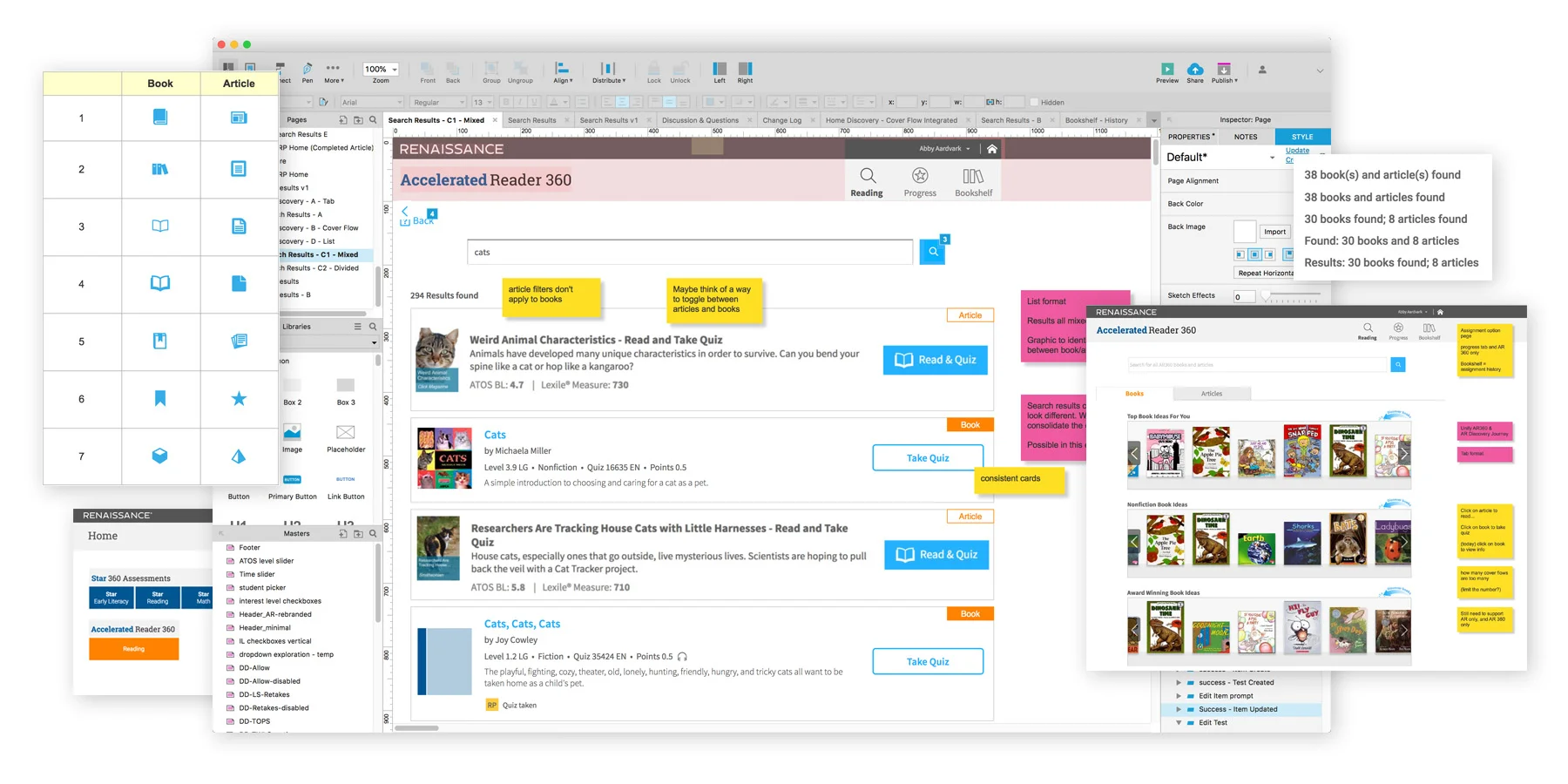Select the Image widget in Libraries
Image resolution: width=1568 pixels, height=784 pixels.
click(292, 439)
